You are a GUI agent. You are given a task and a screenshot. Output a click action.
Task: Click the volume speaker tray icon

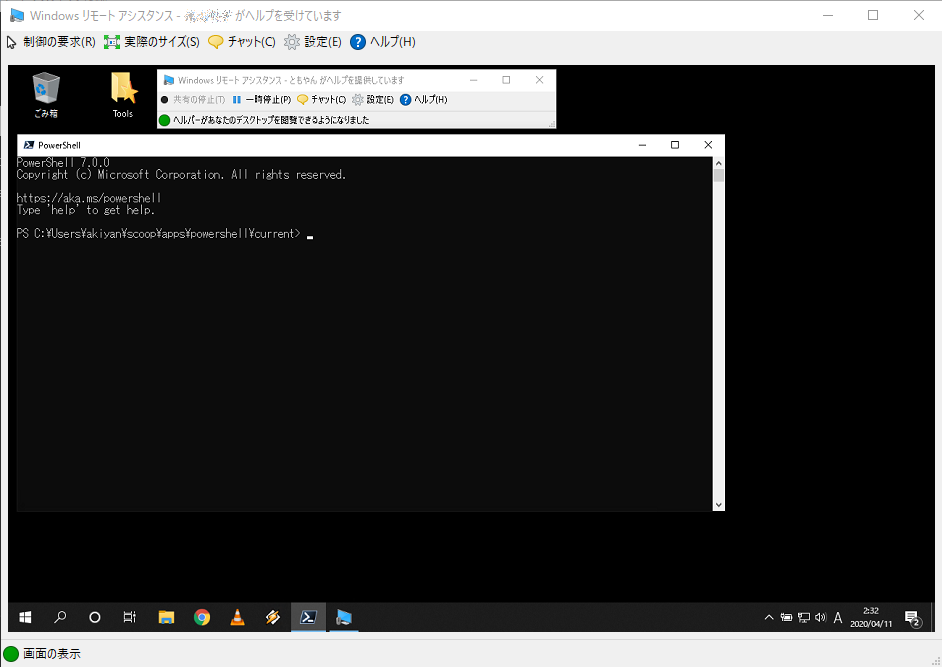821,617
